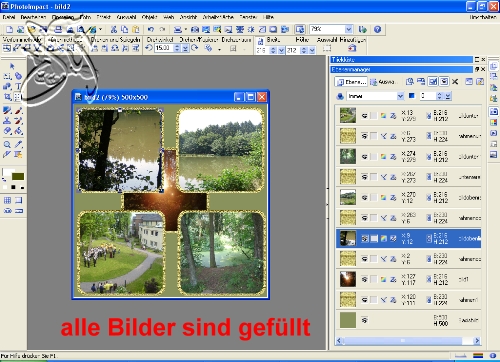Toggle eye of base background layer
The height and width of the screenshot is (362, 500).
pyautogui.click(x=365, y=320)
